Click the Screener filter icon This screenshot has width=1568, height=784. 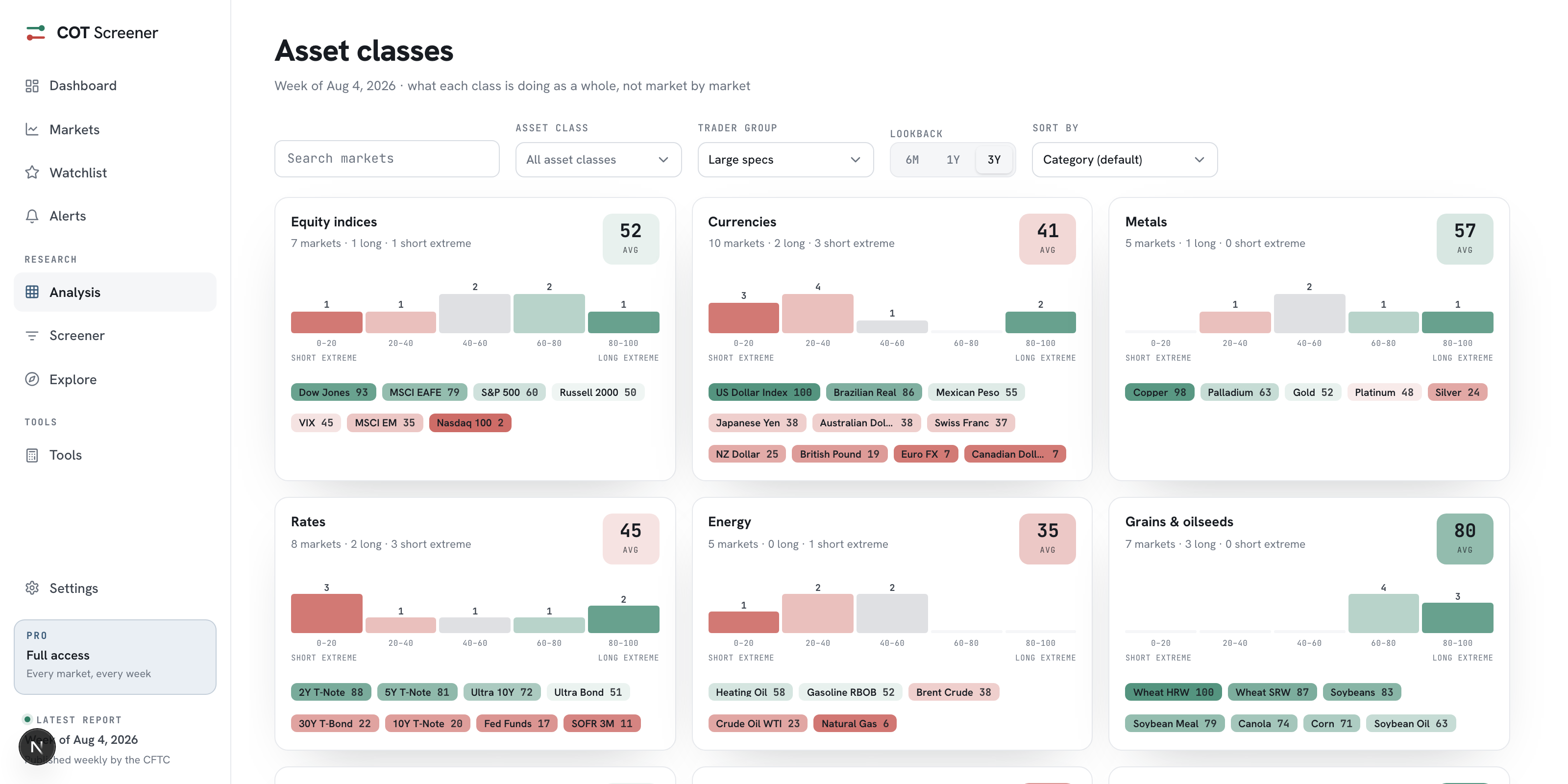32,335
